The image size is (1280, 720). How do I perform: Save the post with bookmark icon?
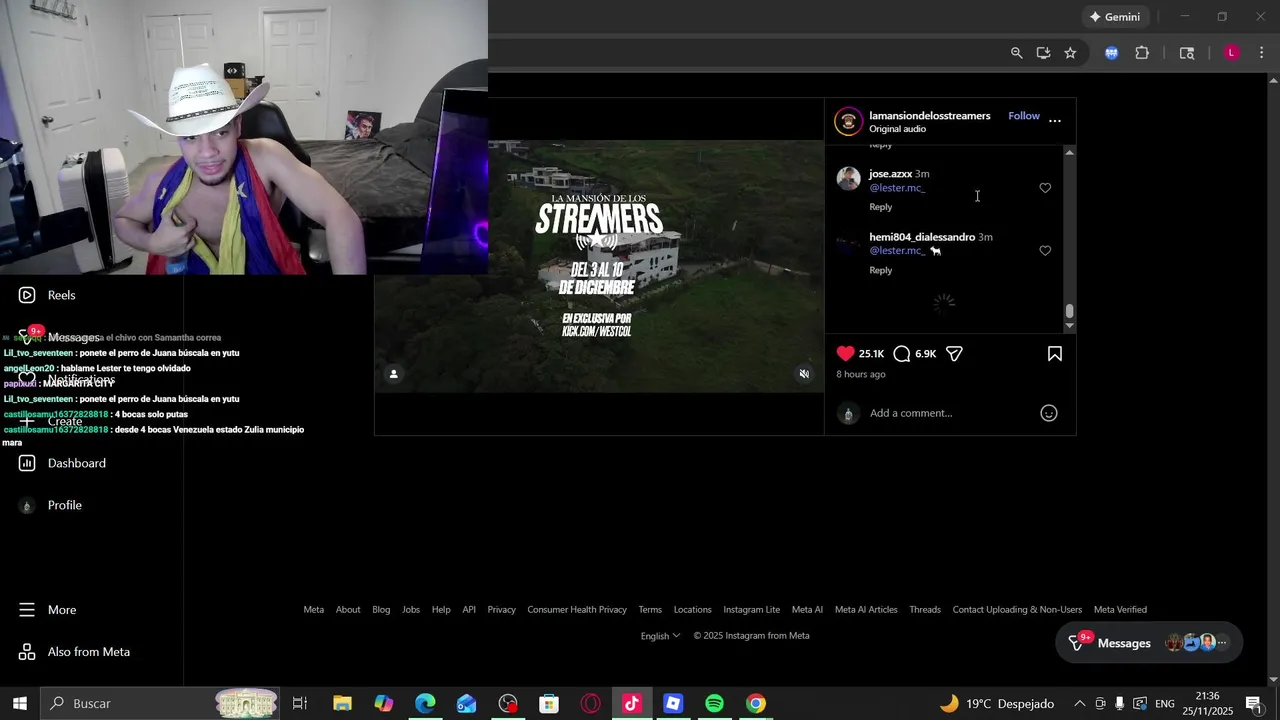point(1054,354)
